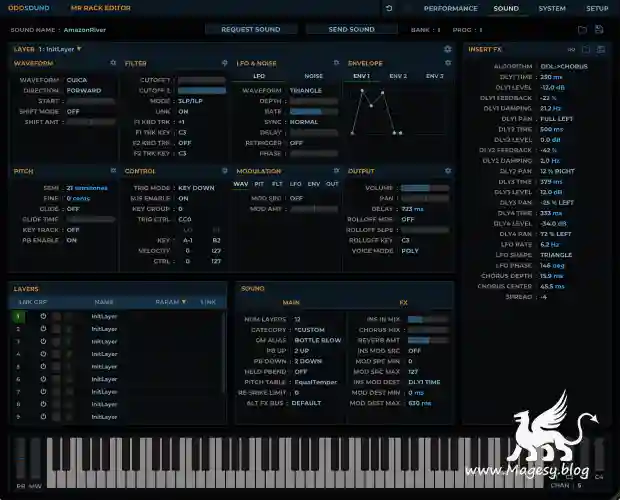Open the load sound folder icon

pos(582,30)
